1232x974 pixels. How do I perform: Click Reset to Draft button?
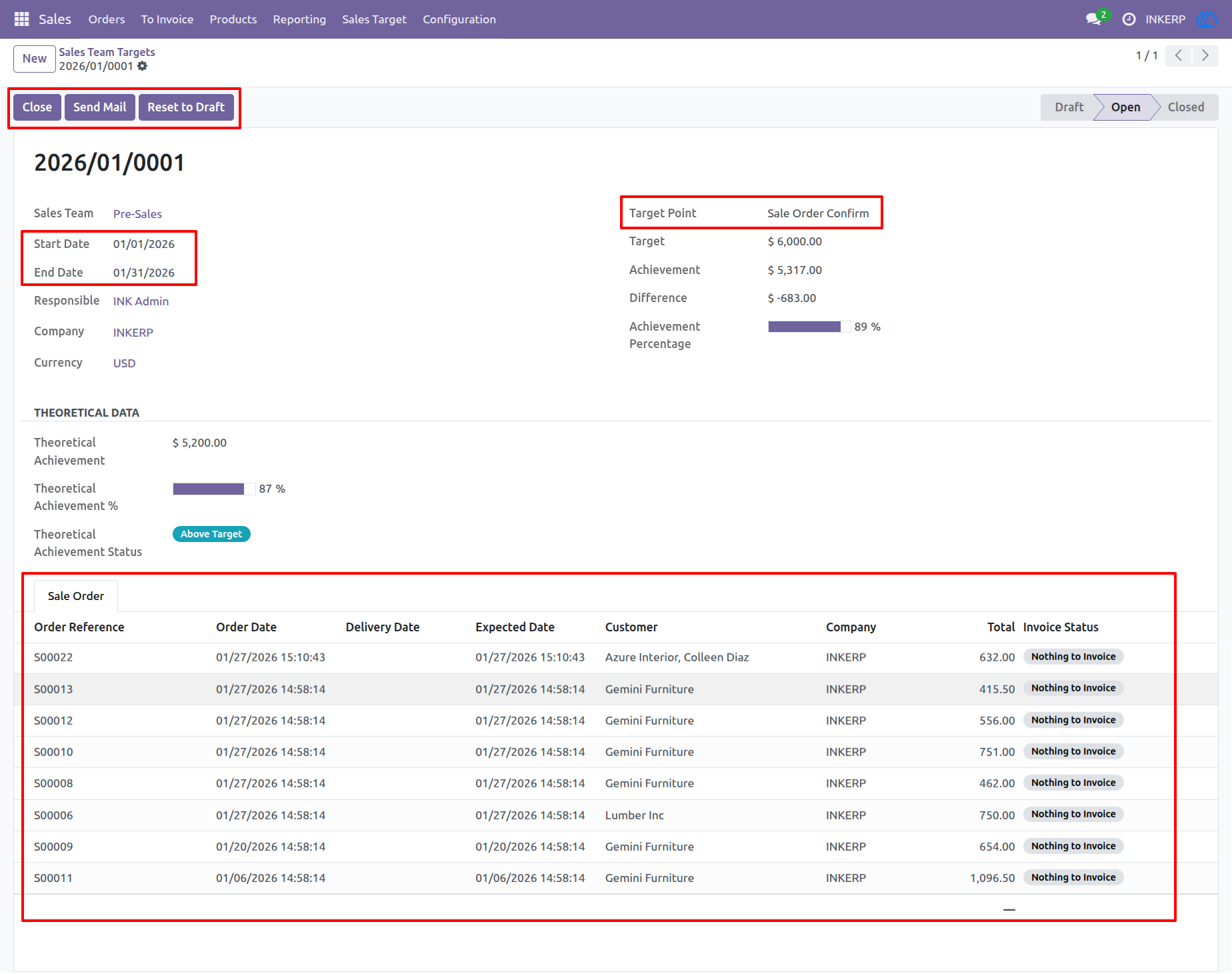coord(186,107)
